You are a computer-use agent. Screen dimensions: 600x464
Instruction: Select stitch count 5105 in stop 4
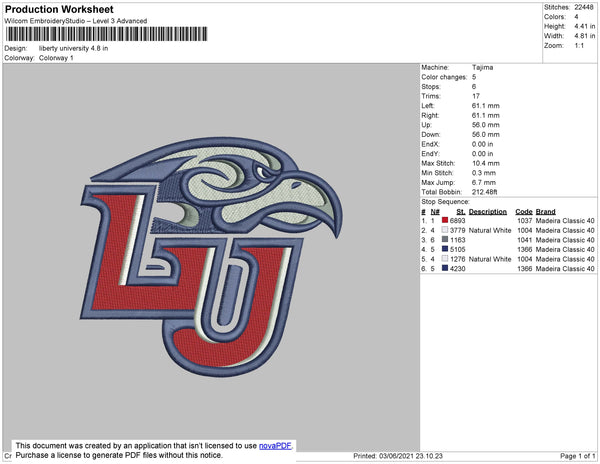pos(458,249)
